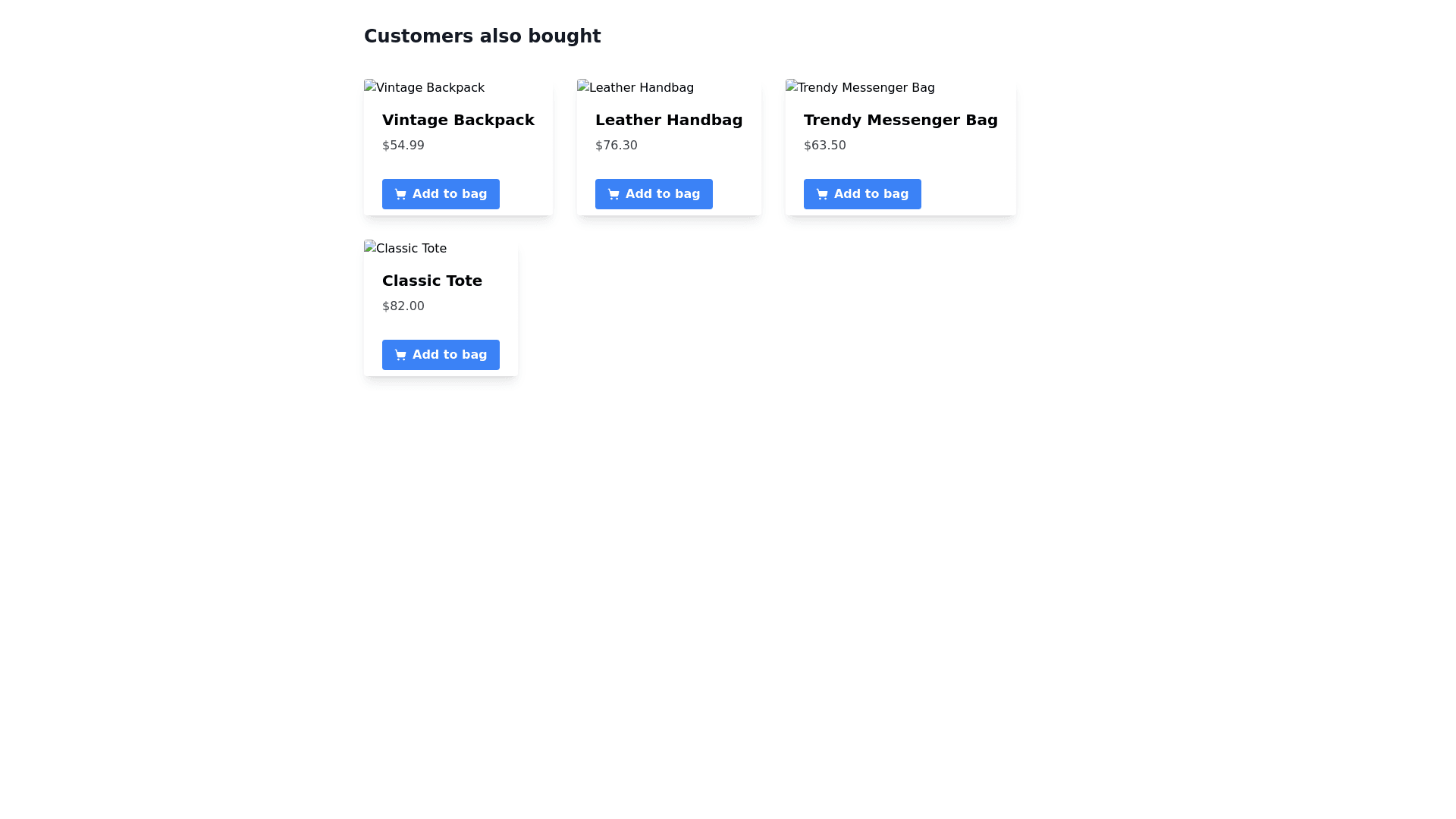This screenshot has height=819, width=1456.
Task: Select the Leather Handbag product title
Action: [668, 120]
